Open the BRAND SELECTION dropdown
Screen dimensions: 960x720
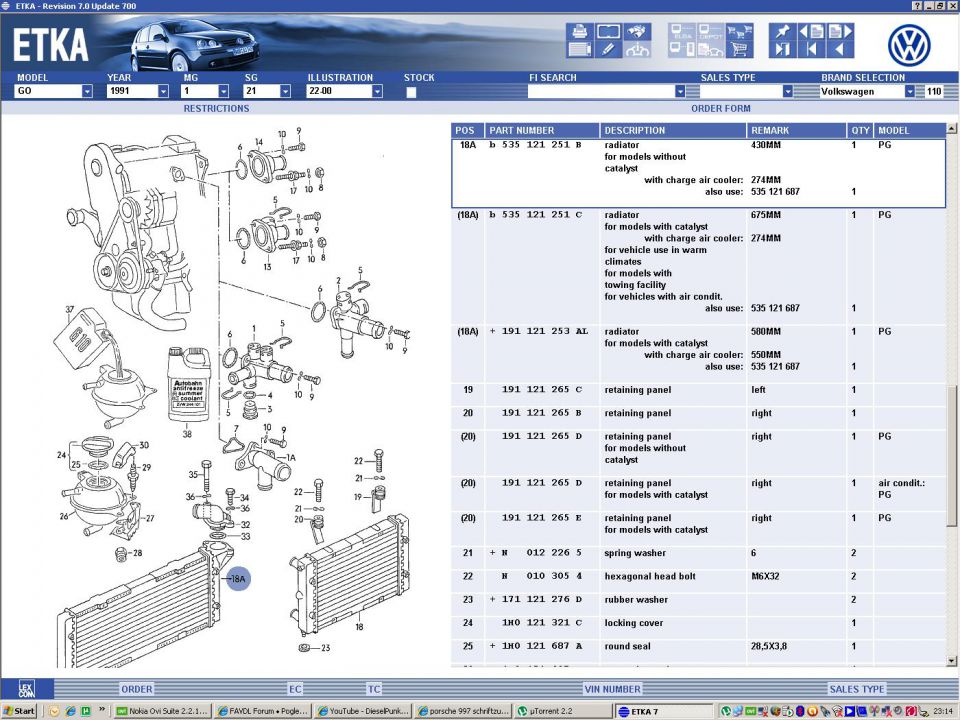[x=910, y=91]
